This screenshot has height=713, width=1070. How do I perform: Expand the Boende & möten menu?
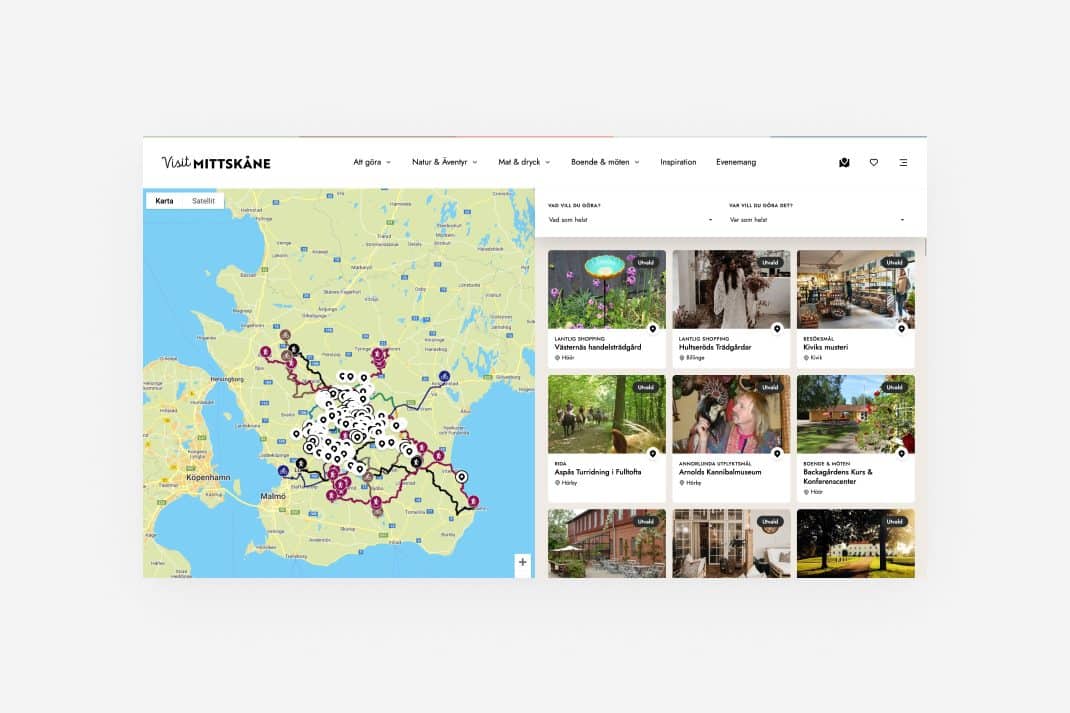605,162
